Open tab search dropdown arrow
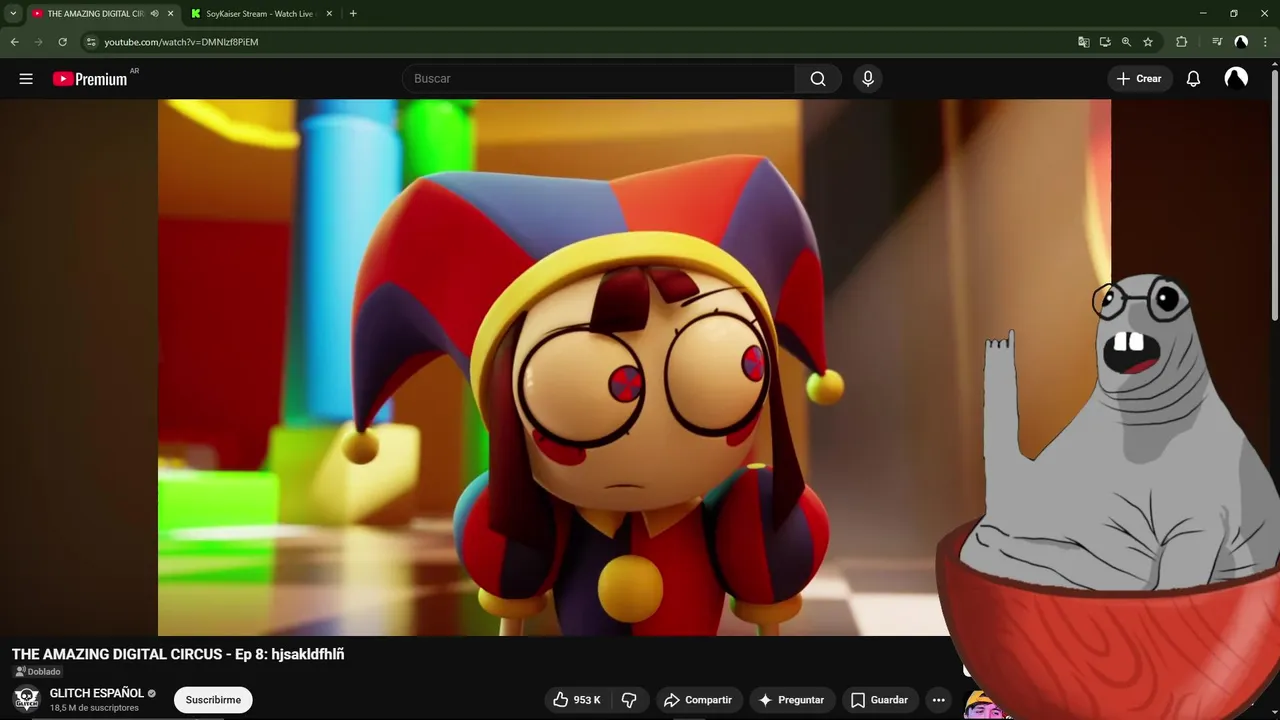 pyautogui.click(x=13, y=13)
